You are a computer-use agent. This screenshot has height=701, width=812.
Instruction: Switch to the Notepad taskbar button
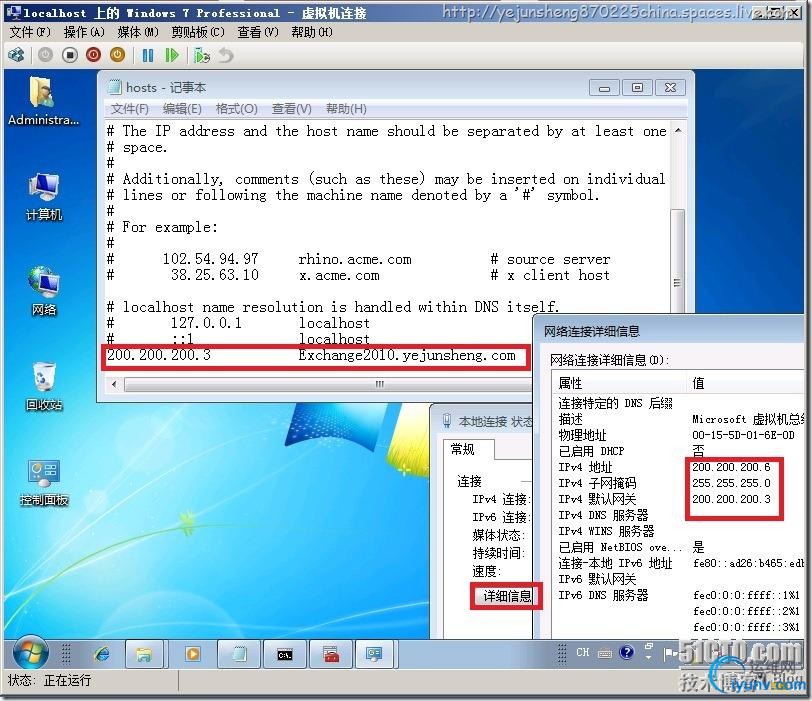tap(239, 654)
